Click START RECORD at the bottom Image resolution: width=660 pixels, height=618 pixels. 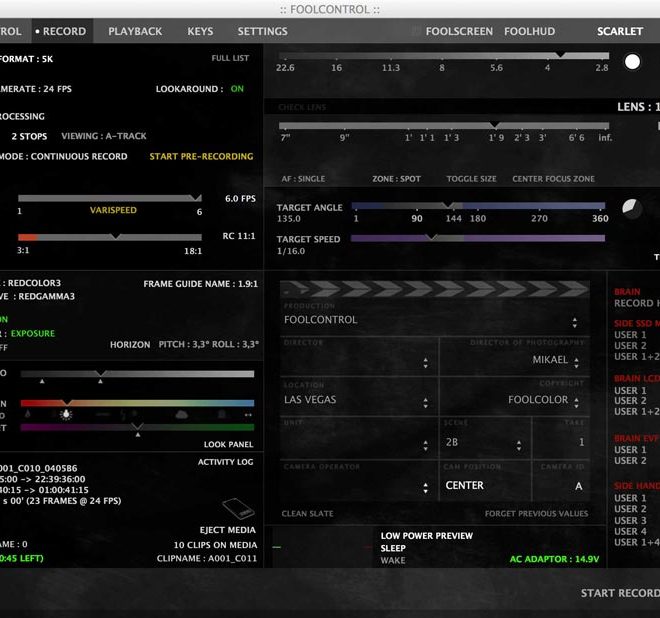tap(620, 593)
